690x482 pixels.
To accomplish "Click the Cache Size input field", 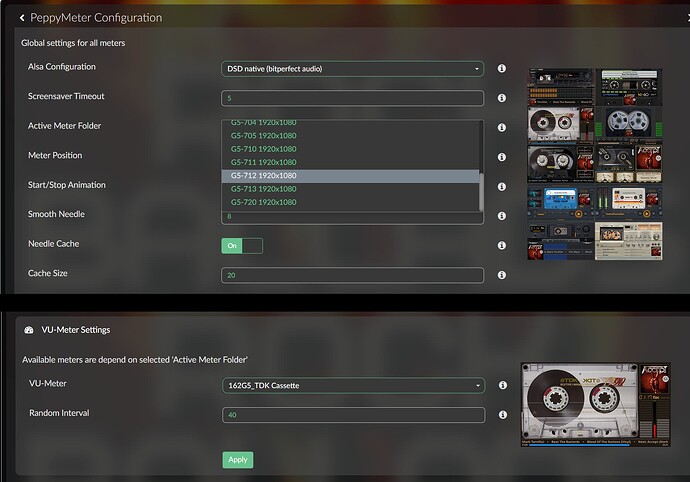I will click(352, 275).
